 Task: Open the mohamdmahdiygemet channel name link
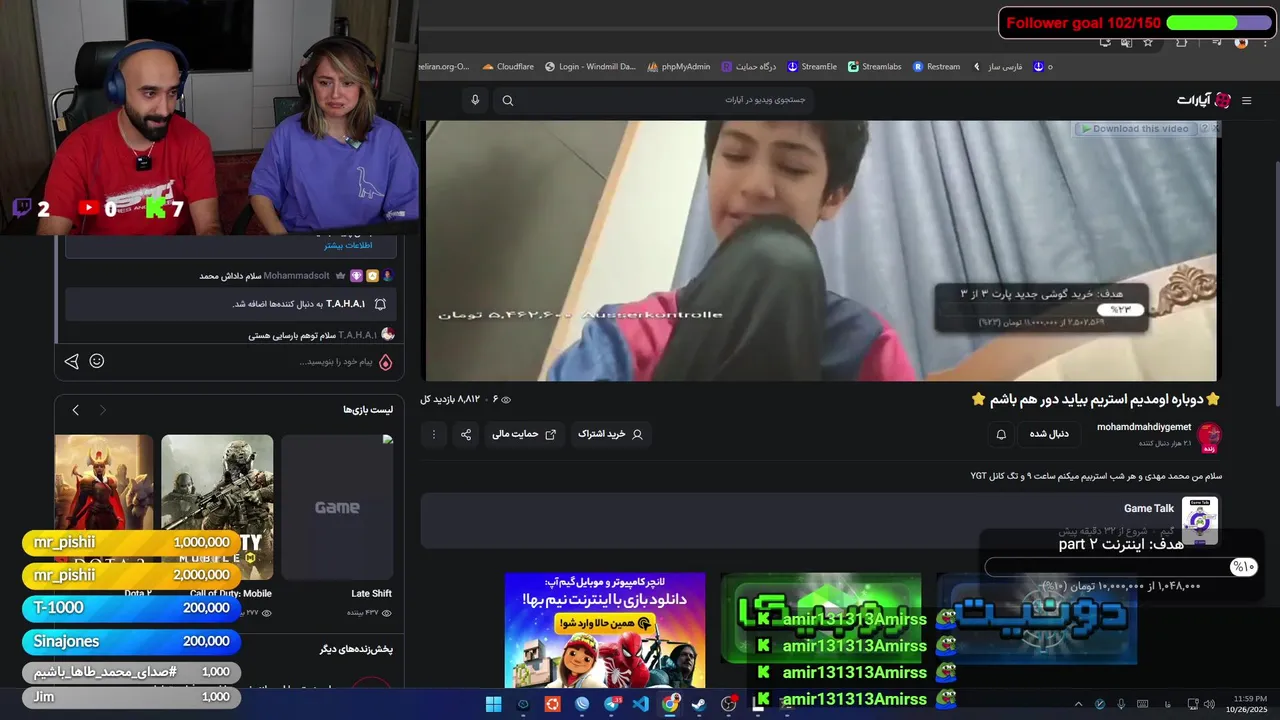pos(1144,427)
